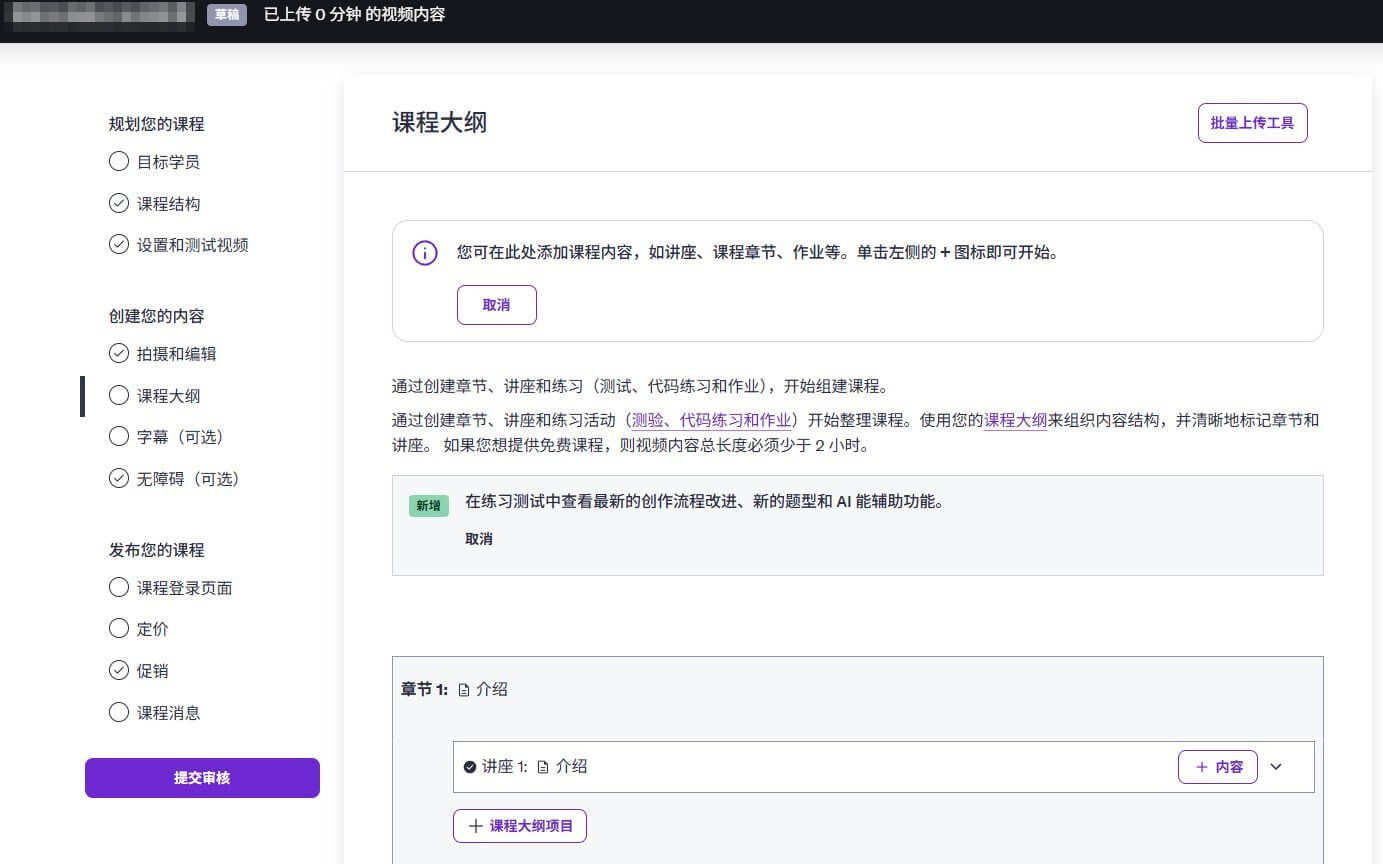Follow the 测验、代码练习和作业 link

click(711, 421)
